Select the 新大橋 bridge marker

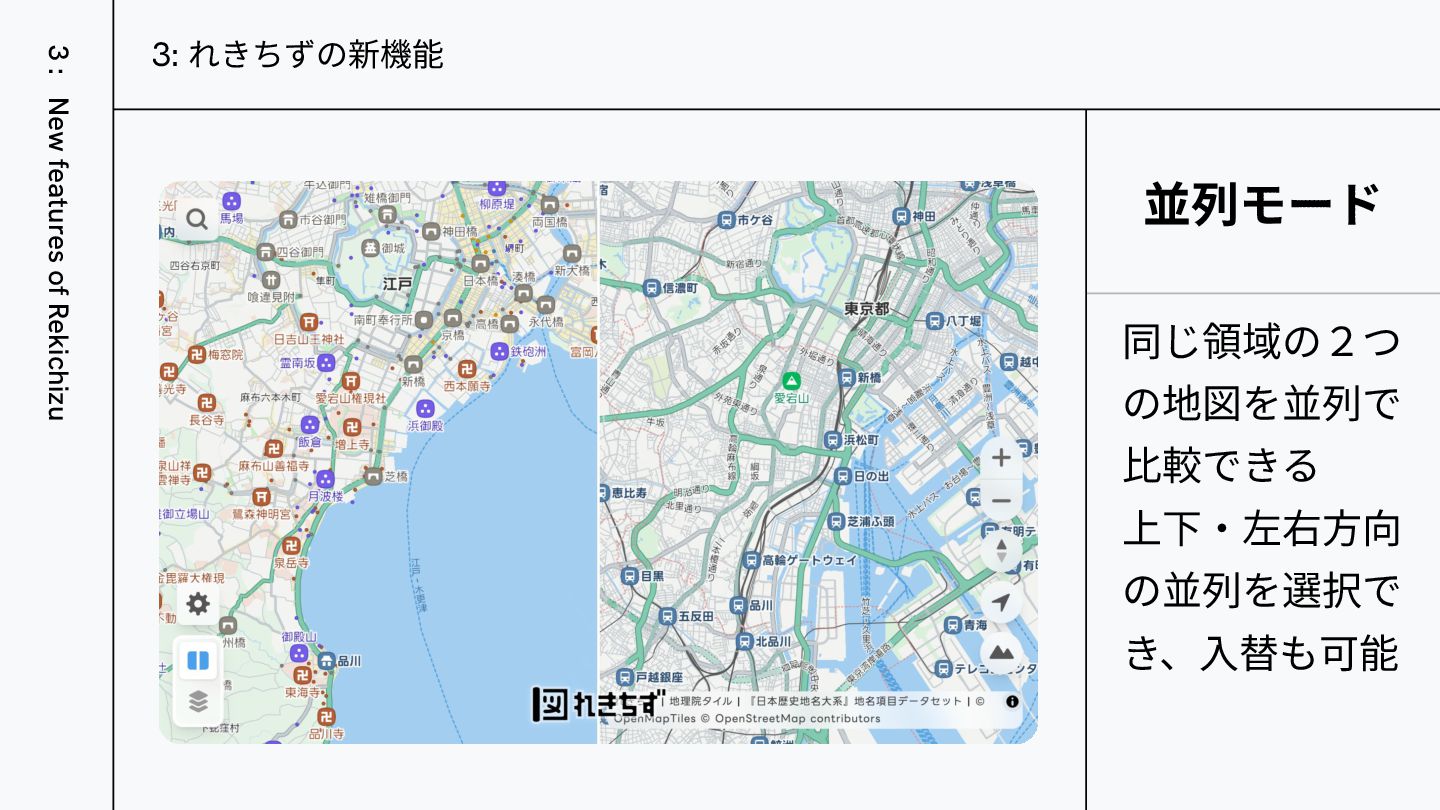[x=571, y=254]
